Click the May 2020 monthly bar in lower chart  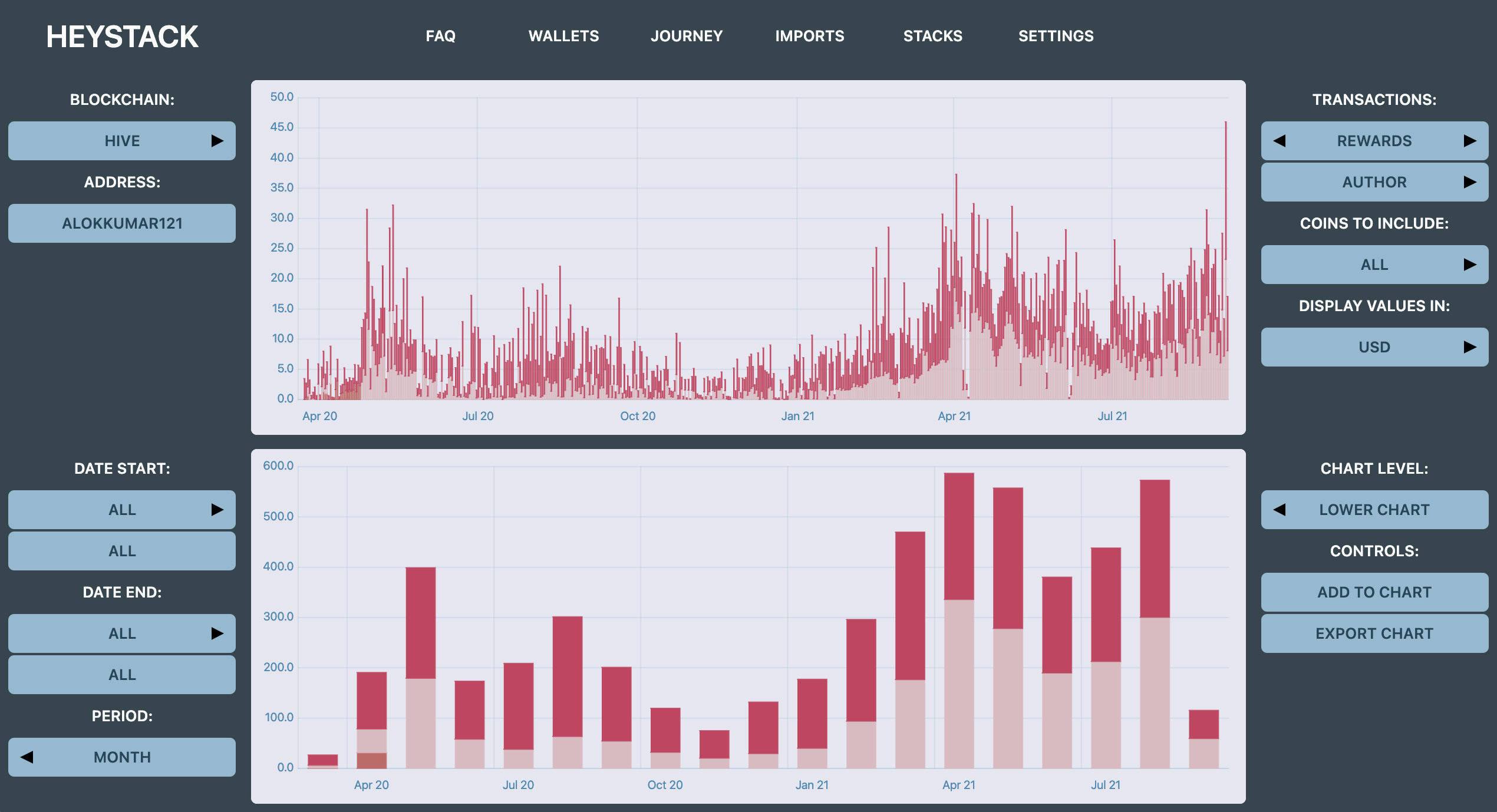click(421, 668)
